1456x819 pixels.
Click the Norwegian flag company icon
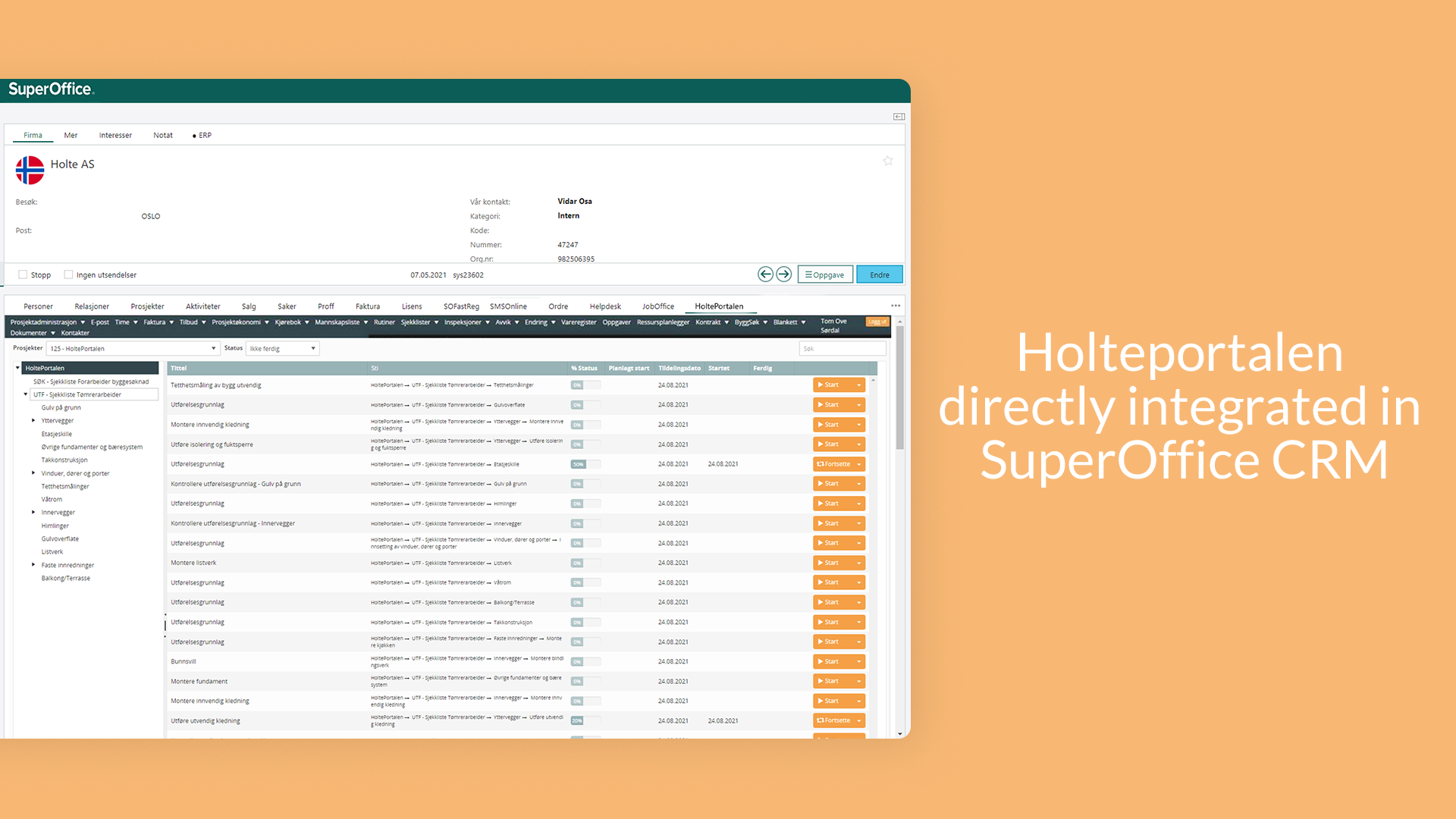pyautogui.click(x=30, y=170)
